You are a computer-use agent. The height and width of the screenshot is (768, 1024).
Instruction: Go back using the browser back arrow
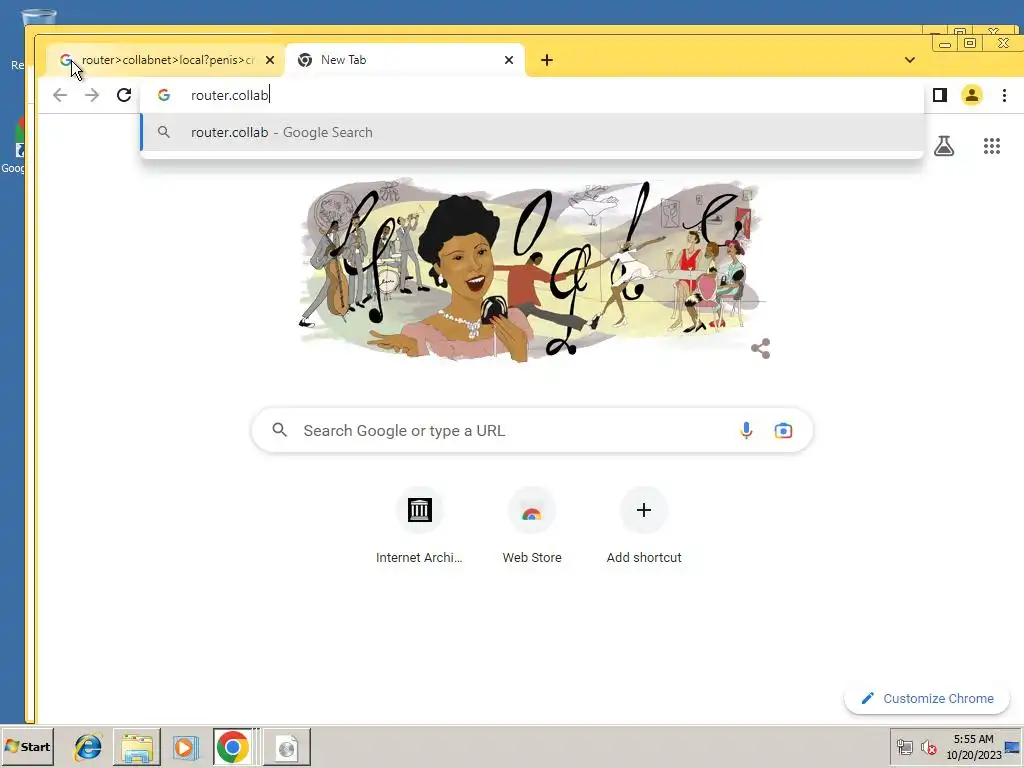click(x=60, y=95)
